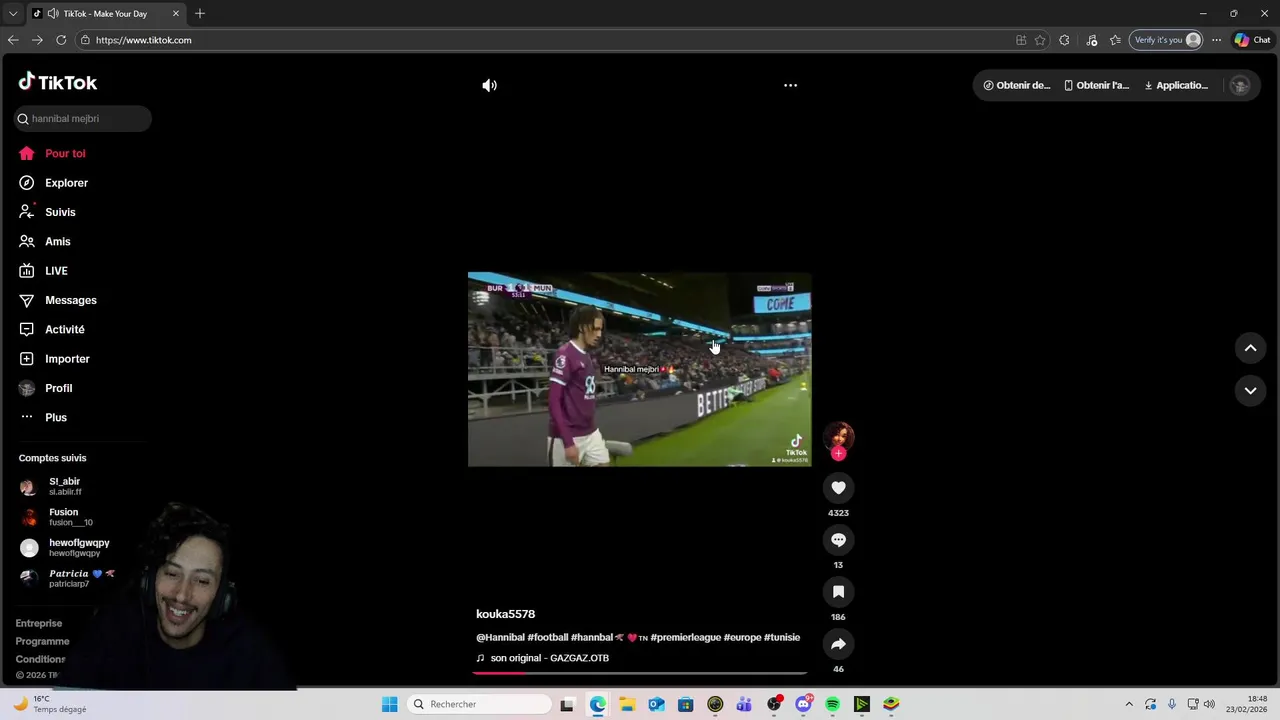The height and width of the screenshot is (720, 1280).
Task: Seek on the video progress bar
Action: [640, 673]
